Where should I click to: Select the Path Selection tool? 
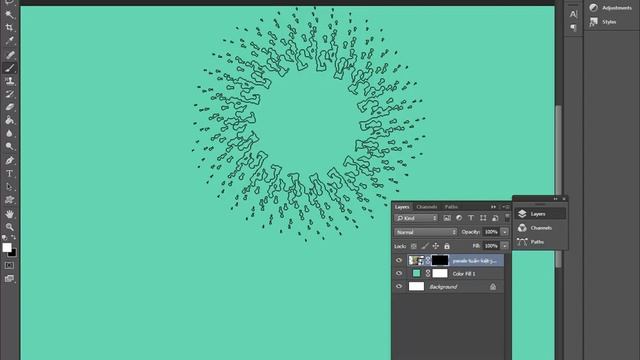9,187
